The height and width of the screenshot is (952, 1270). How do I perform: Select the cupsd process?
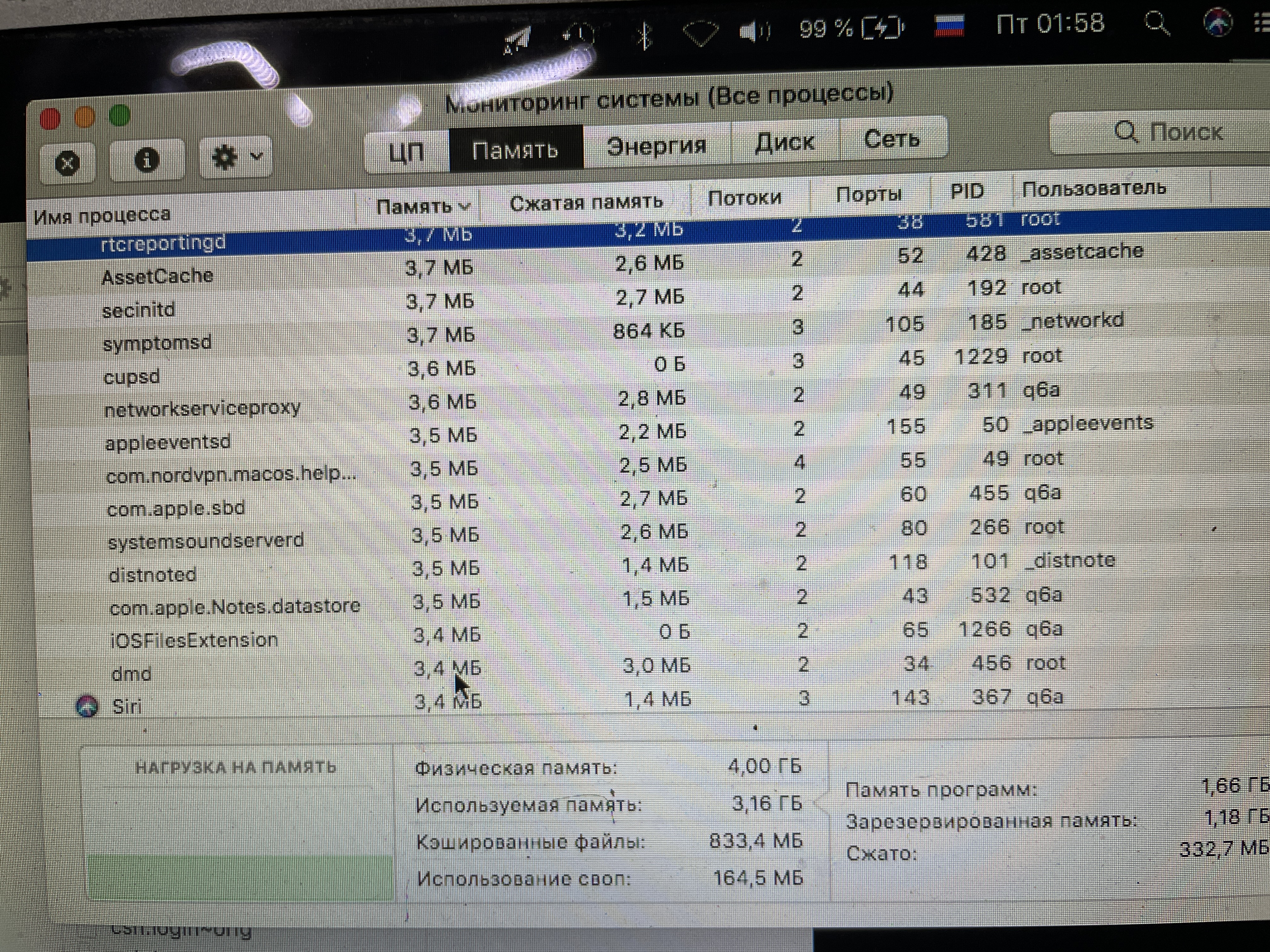pyautogui.click(x=131, y=377)
